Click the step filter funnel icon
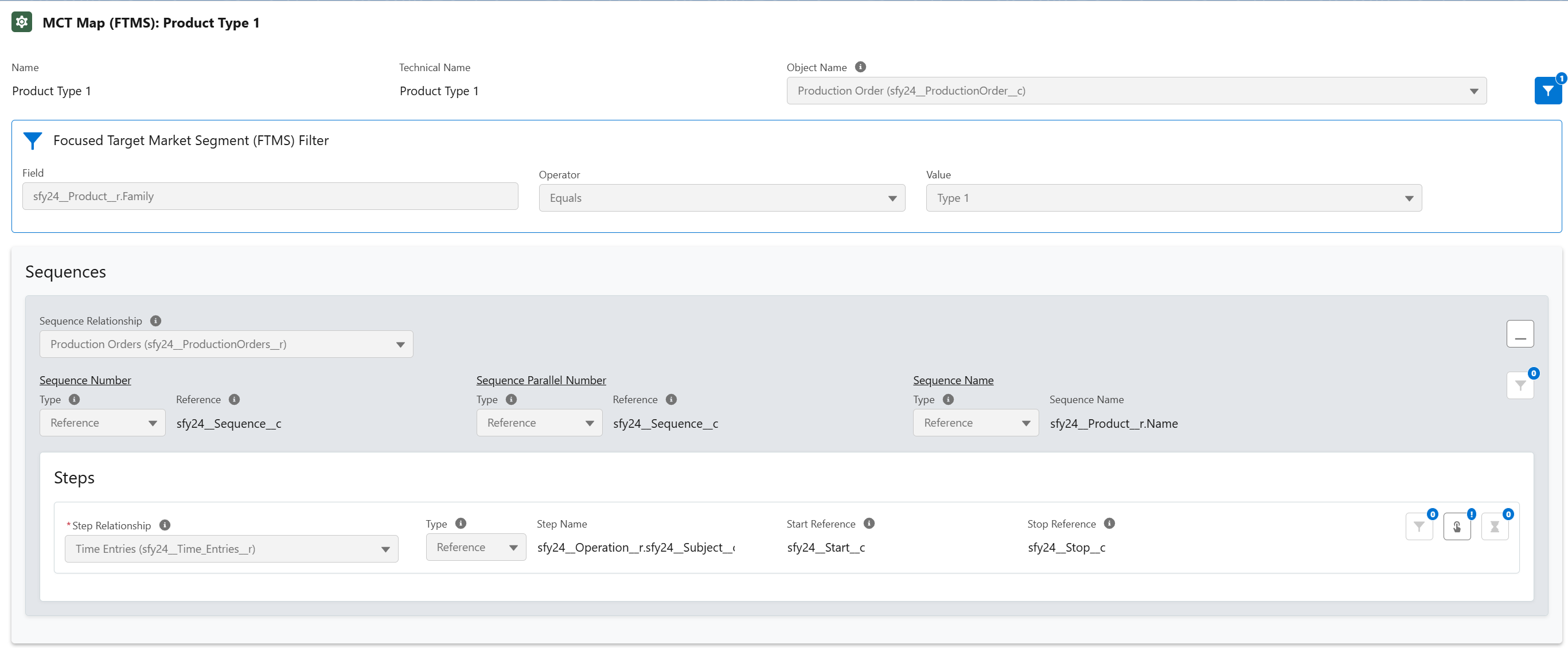This screenshot has height=648, width=1568. 1418,526
